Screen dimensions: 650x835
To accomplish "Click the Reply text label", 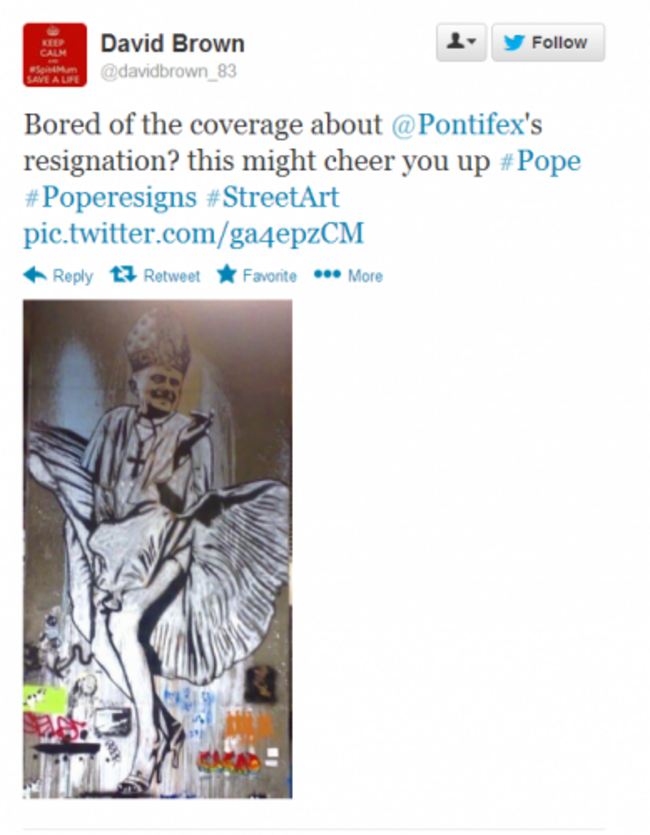I will coord(72,276).
